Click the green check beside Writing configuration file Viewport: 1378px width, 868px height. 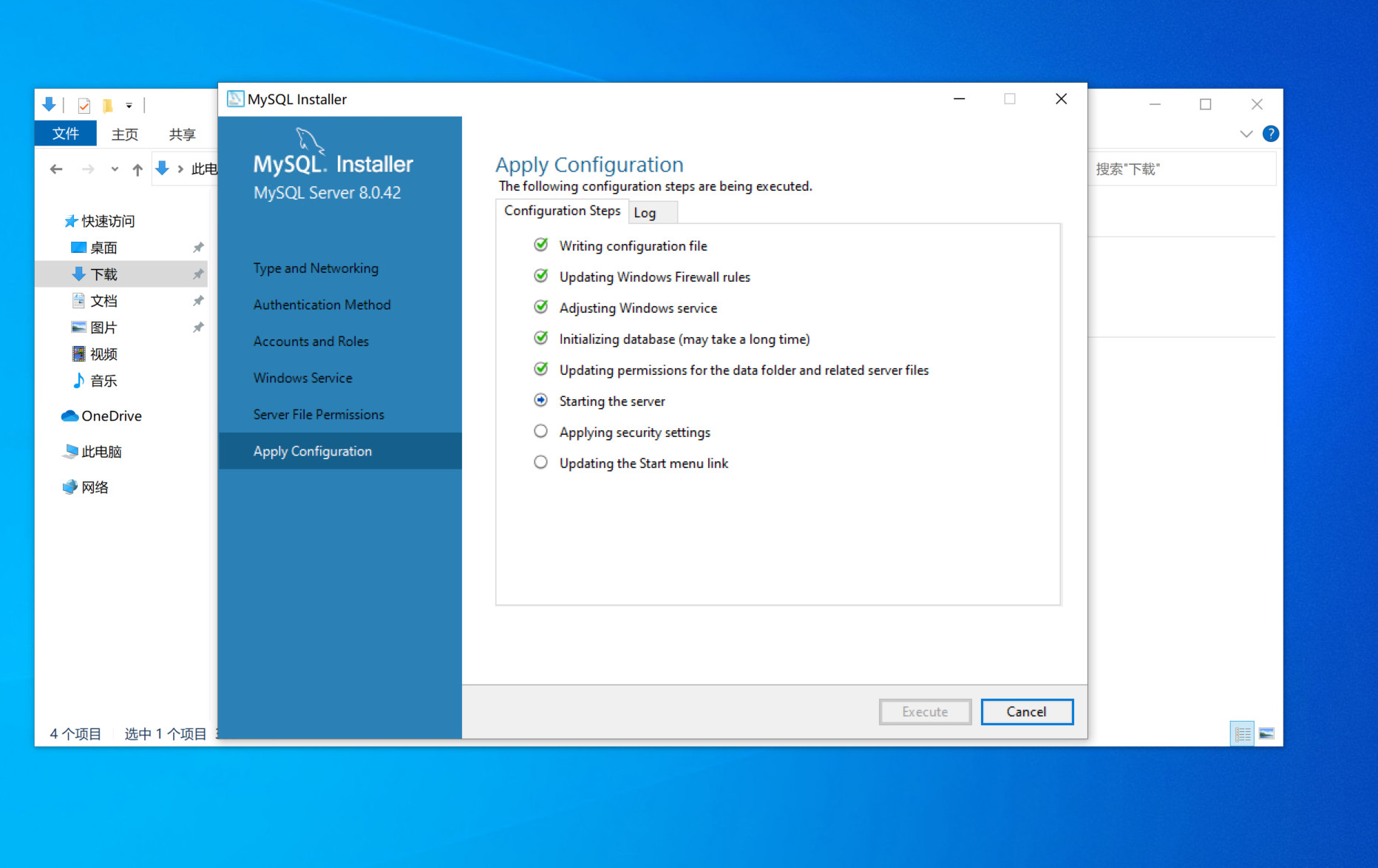pos(541,245)
